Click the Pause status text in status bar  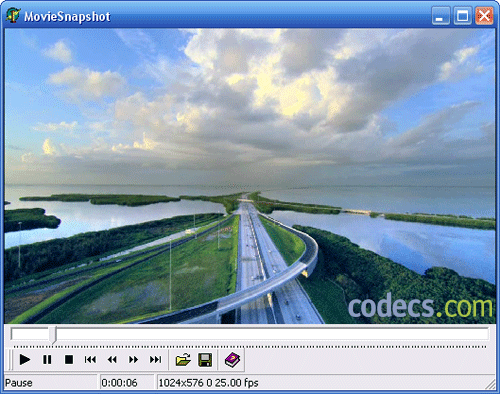[x=19, y=383]
